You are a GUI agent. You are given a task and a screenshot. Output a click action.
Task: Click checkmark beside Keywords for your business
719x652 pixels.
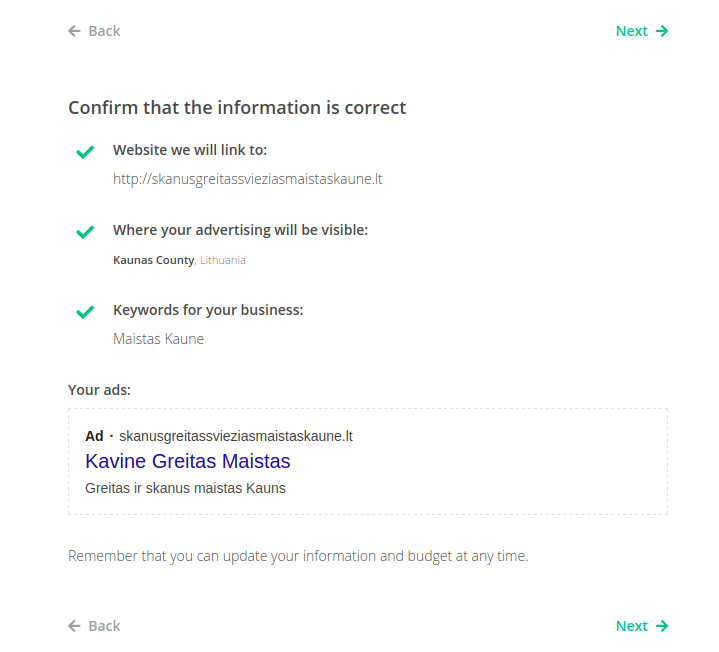pyautogui.click(x=85, y=312)
